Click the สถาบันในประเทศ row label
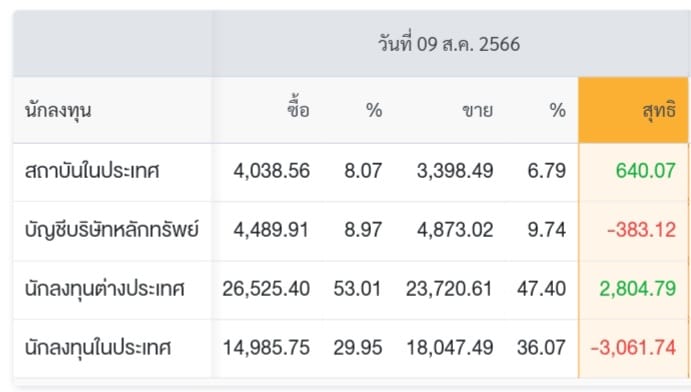Image resolution: width=691 pixels, height=392 pixels. (92, 170)
